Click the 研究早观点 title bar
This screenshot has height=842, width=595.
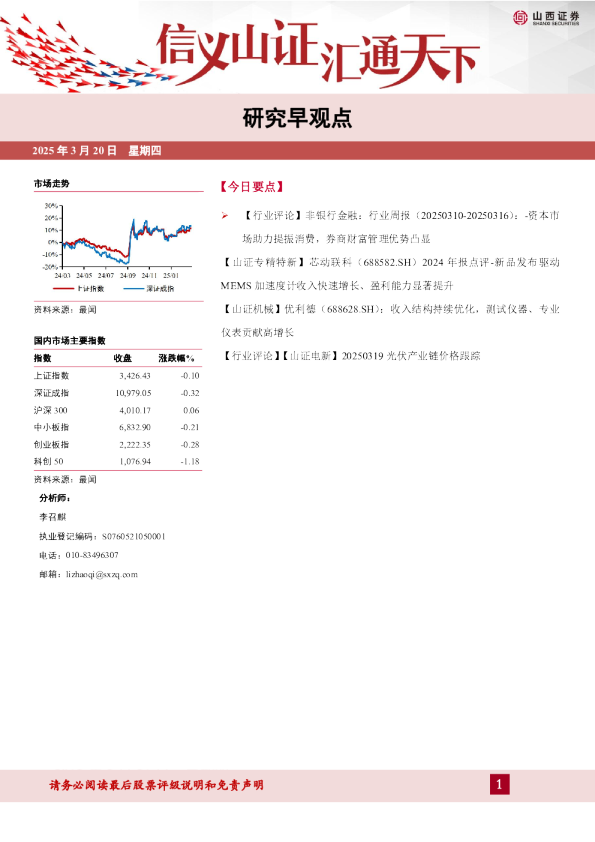pos(298,118)
